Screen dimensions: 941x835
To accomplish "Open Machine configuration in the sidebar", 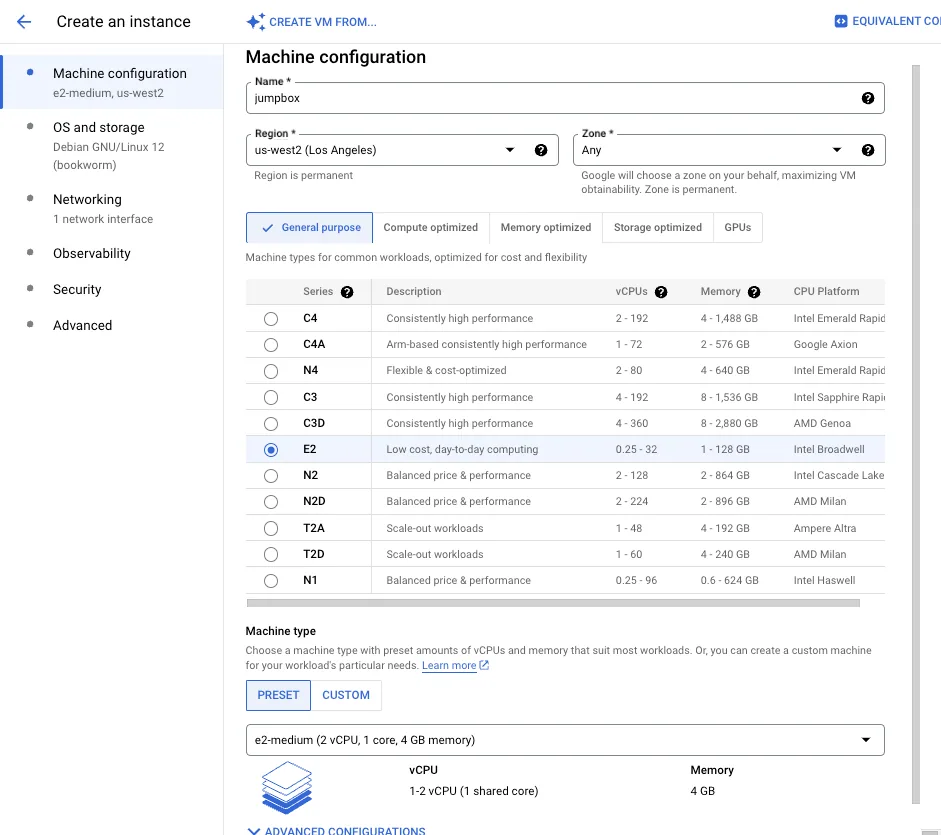I will tap(113, 82).
